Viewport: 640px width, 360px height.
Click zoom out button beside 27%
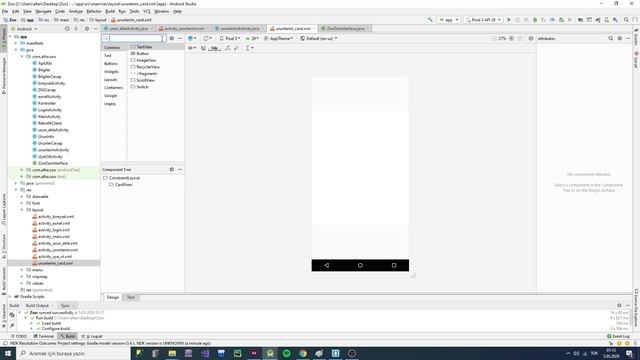(x=494, y=38)
